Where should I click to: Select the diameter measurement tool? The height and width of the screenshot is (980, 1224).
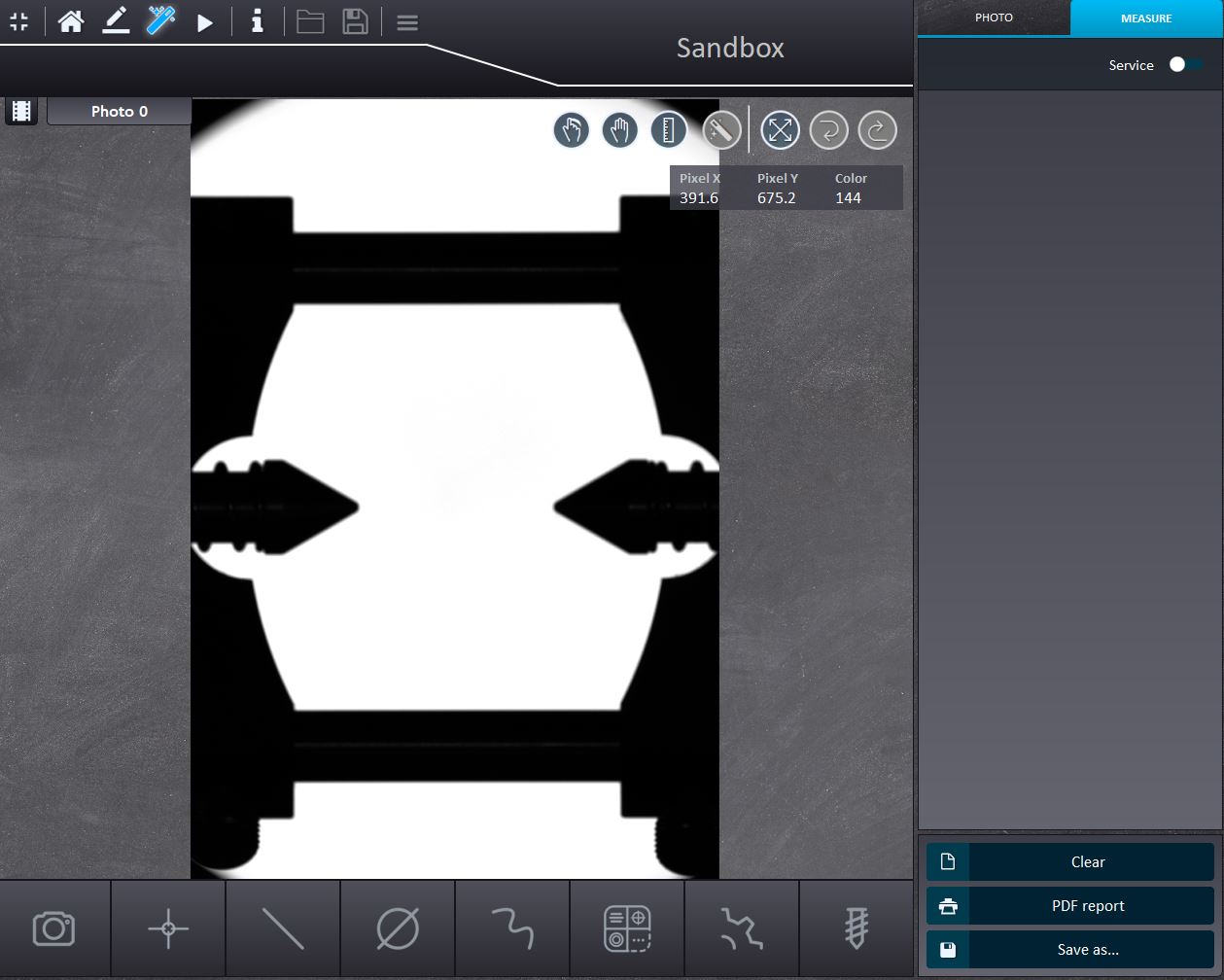398,928
